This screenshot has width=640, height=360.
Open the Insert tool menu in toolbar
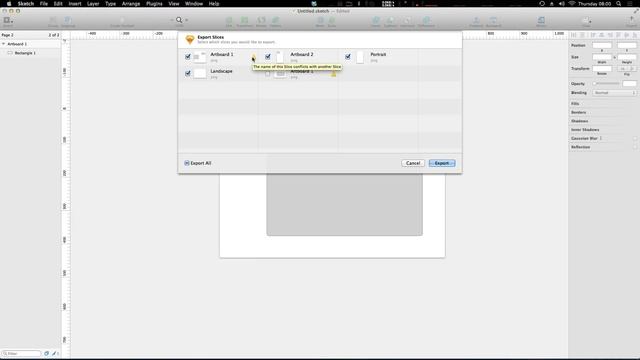pos(8,20)
